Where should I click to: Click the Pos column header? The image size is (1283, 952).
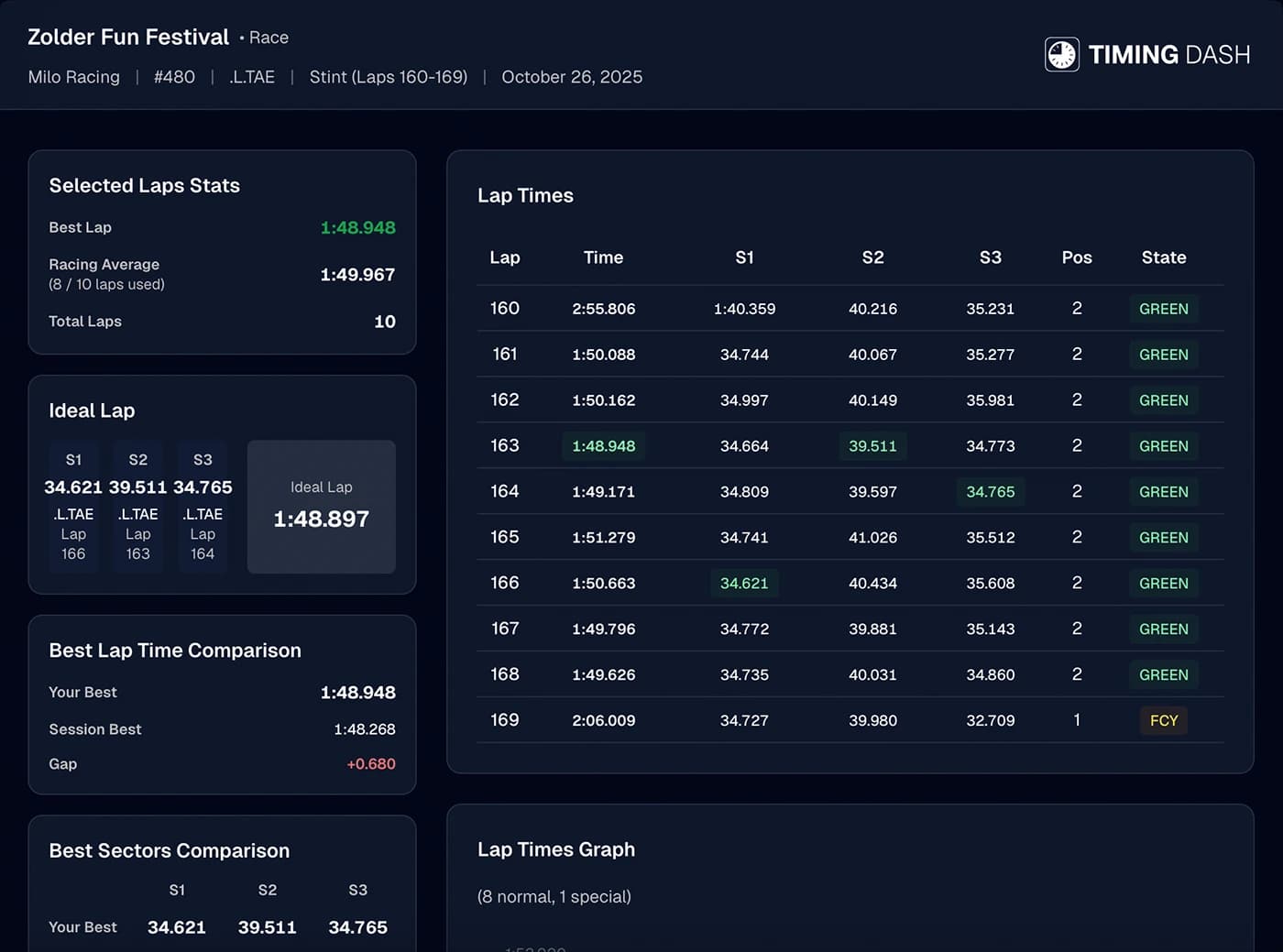1076,257
